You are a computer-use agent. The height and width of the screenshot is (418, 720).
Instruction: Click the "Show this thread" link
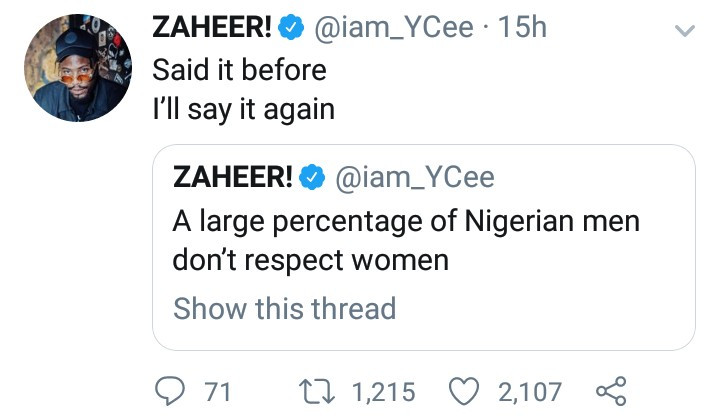(285, 308)
